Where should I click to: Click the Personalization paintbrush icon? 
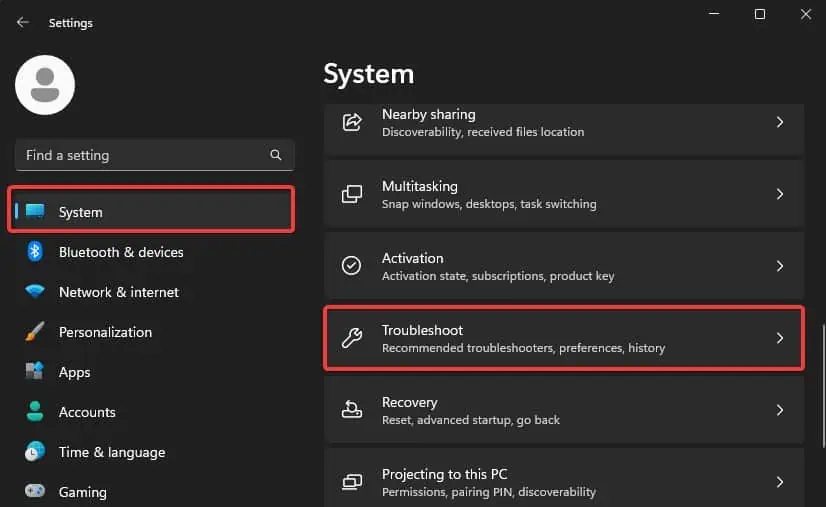pyautogui.click(x=35, y=332)
